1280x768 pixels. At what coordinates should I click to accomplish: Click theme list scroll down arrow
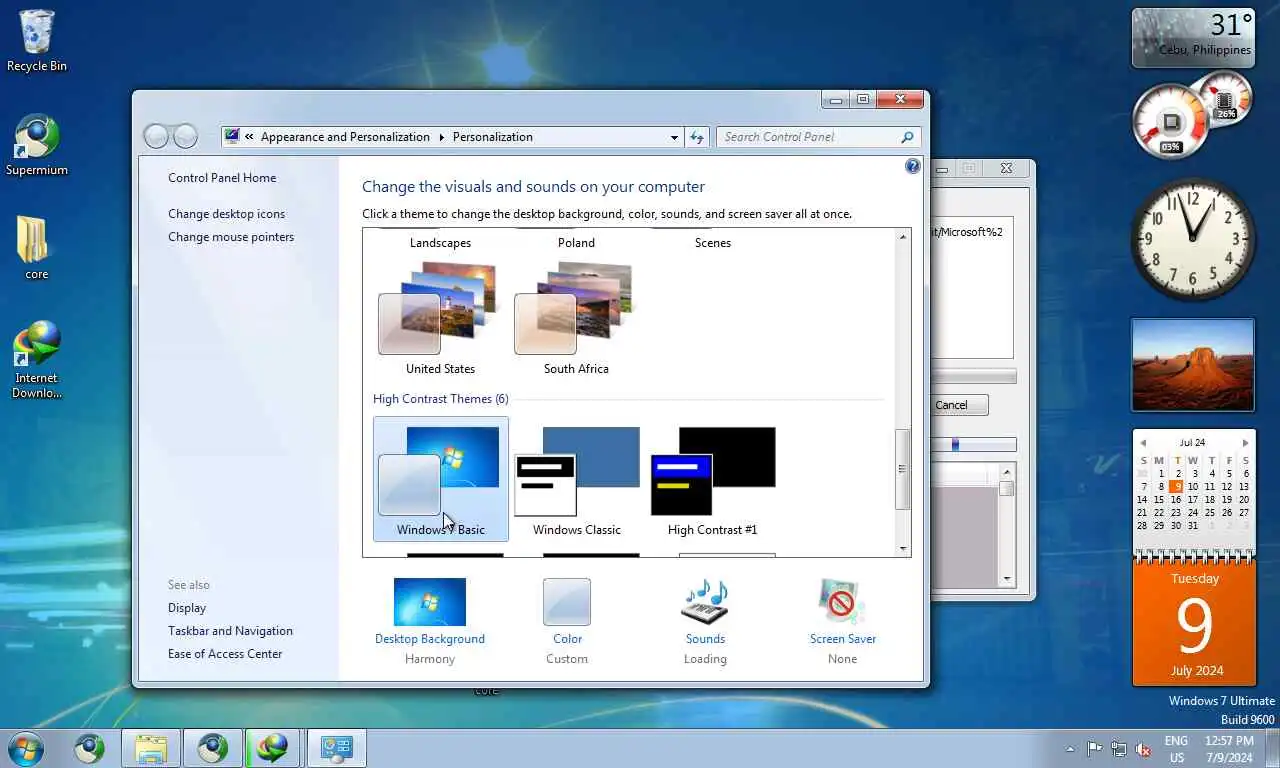[x=902, y=548]
